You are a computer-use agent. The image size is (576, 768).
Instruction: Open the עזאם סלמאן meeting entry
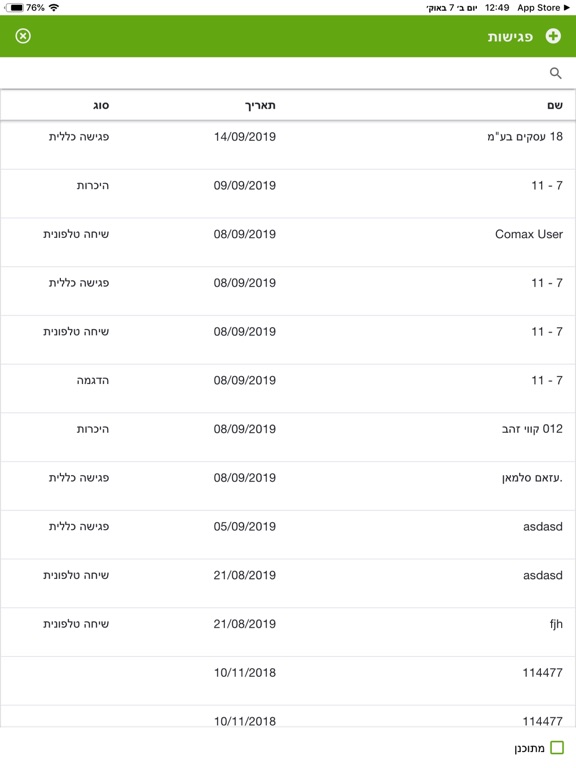tap(288, 486)
